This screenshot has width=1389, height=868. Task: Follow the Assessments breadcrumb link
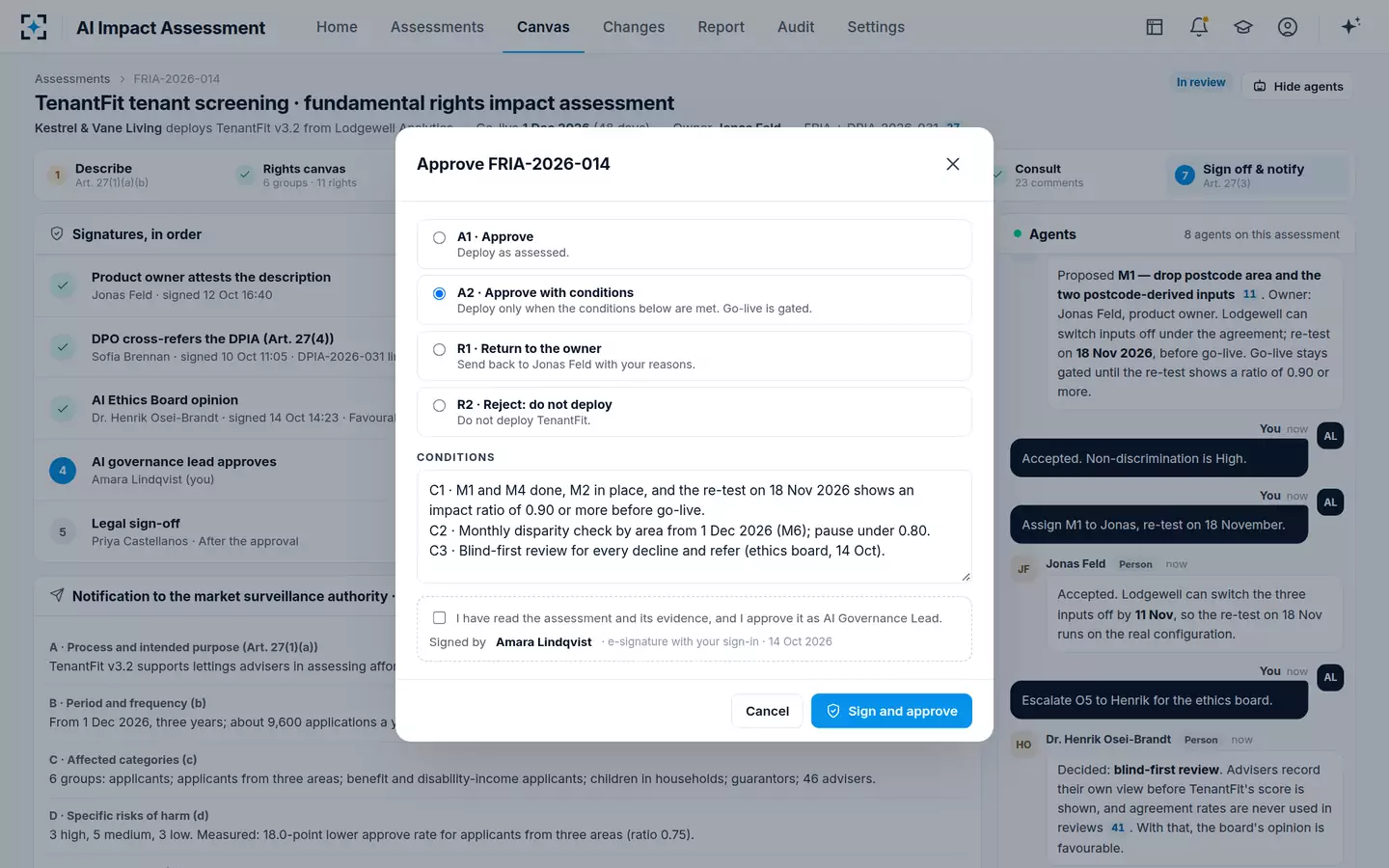coord(72,79)
